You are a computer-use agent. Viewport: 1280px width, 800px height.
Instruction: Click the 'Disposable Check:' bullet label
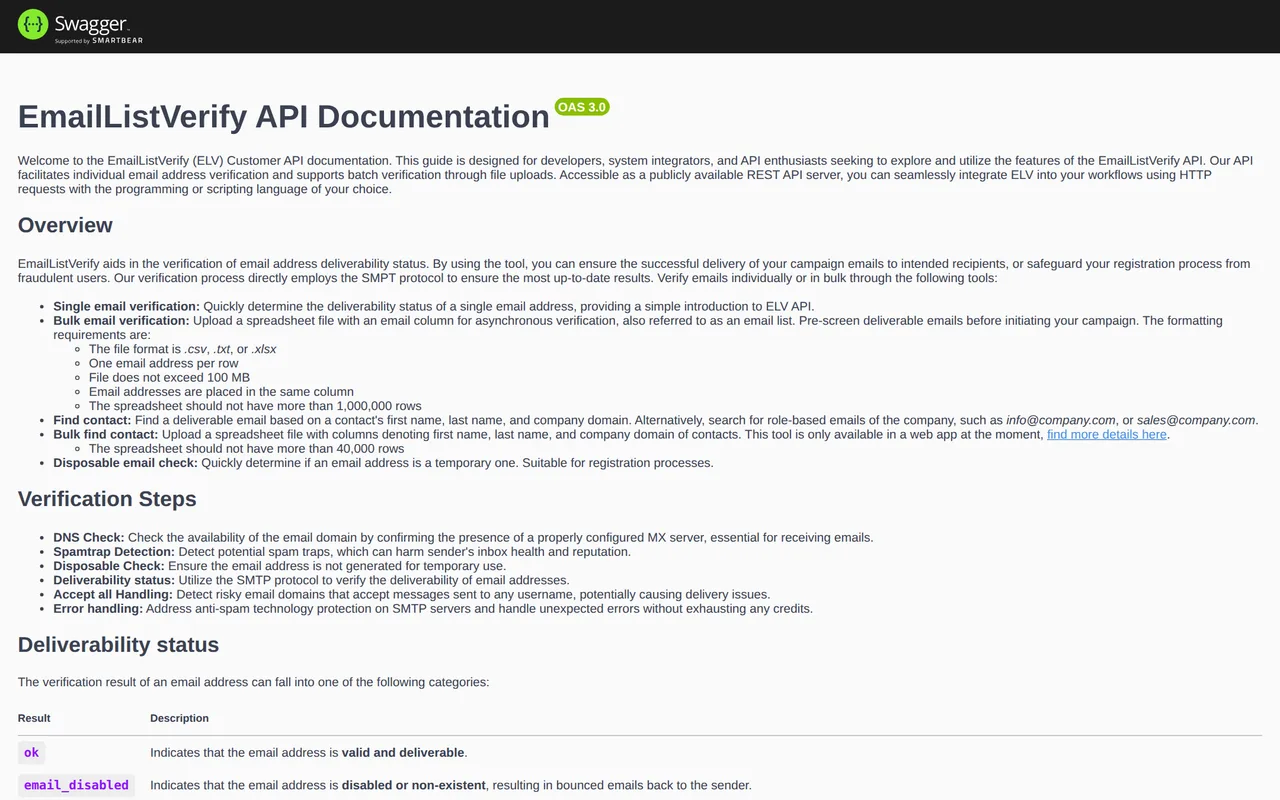(x=109, y=566)
